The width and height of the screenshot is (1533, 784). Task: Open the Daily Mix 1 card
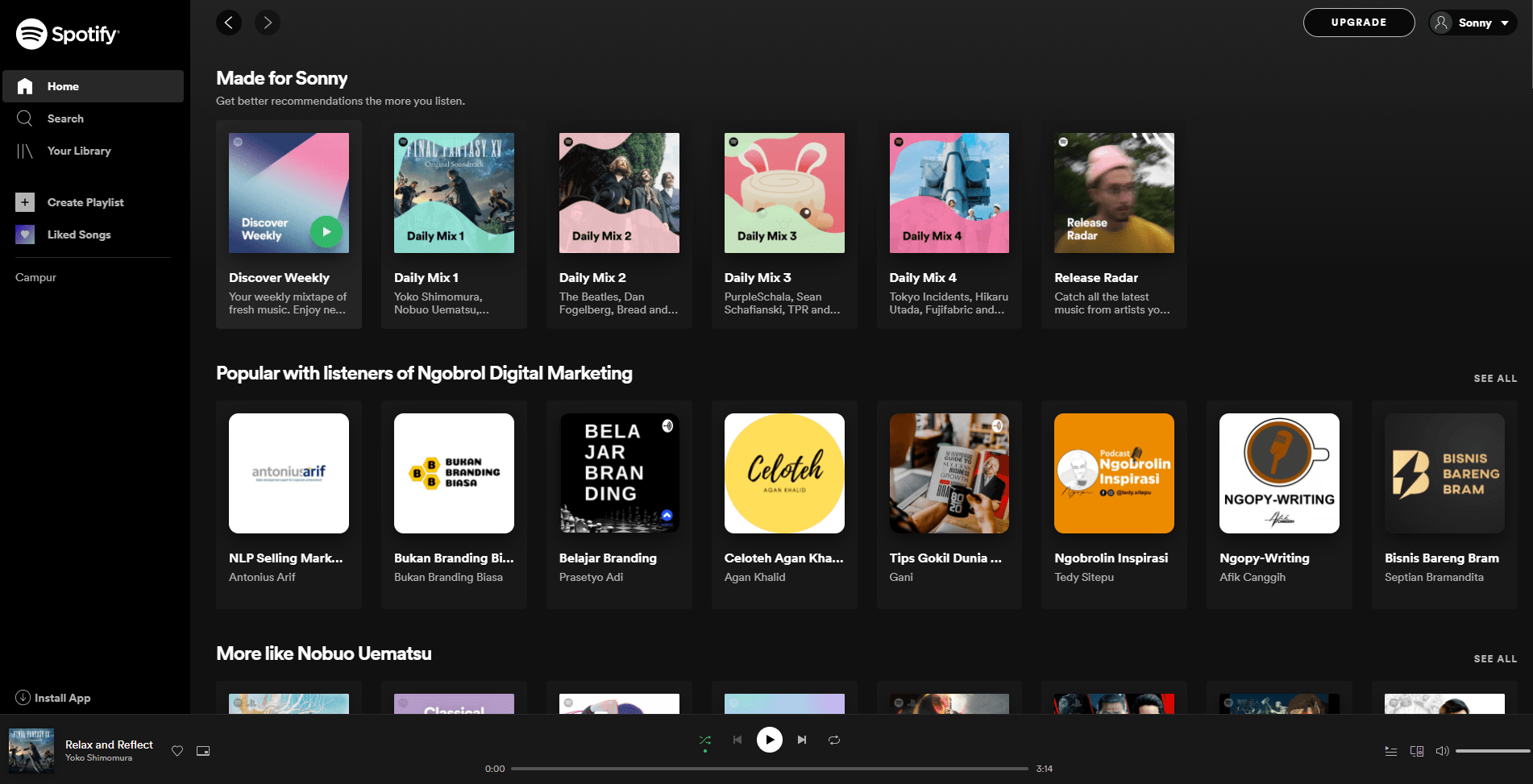click(x=454, y=224)
